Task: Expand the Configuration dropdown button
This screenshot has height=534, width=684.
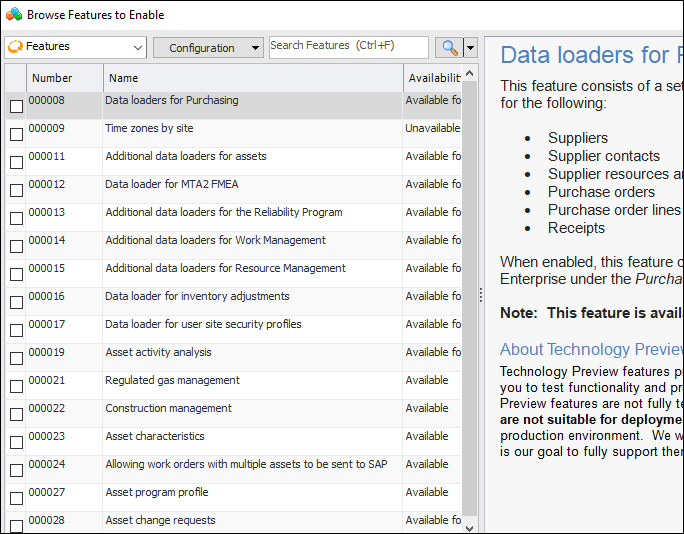Action: [255, 48]
